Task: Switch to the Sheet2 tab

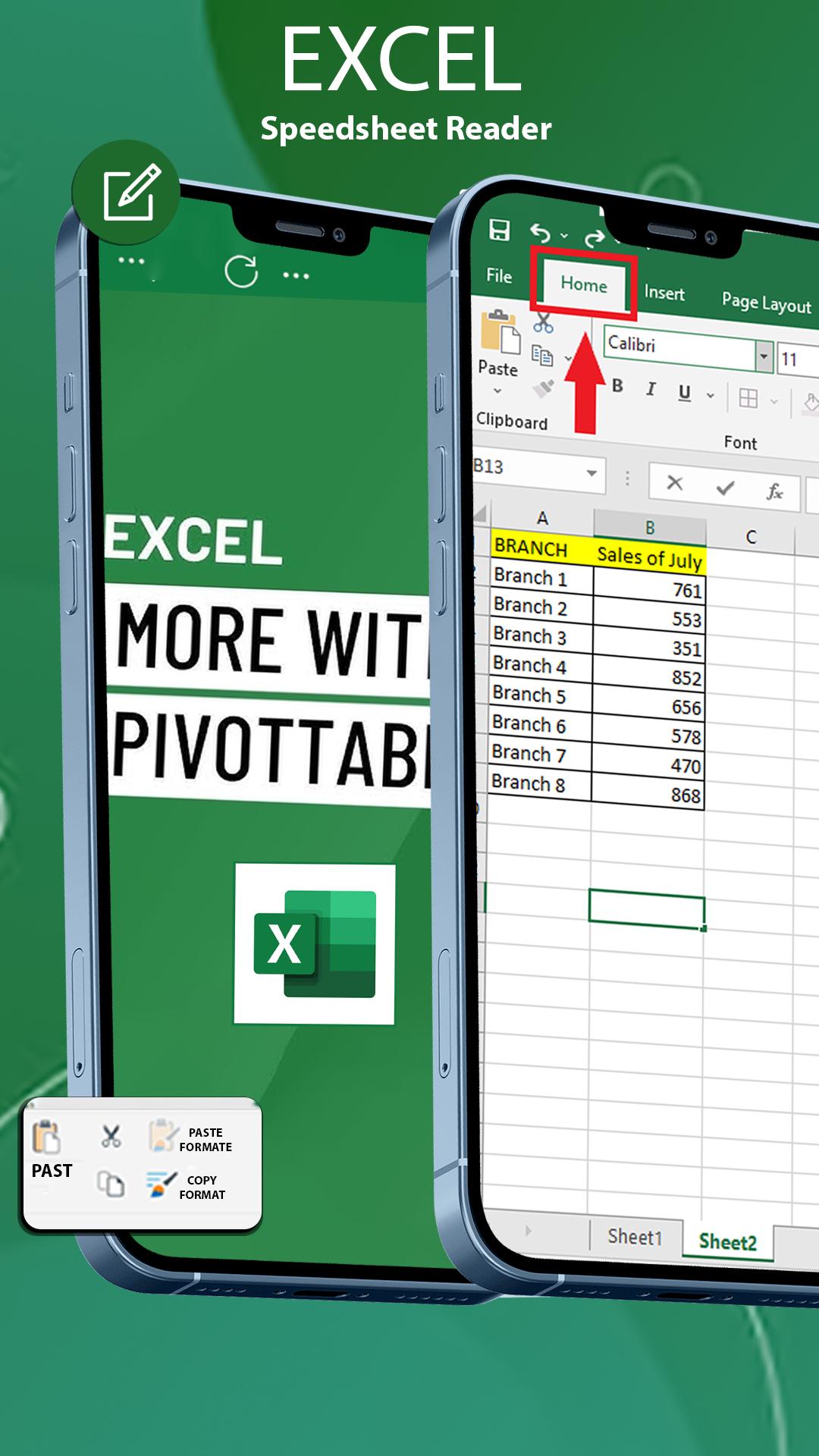Action: click(x=727, y=1241)
